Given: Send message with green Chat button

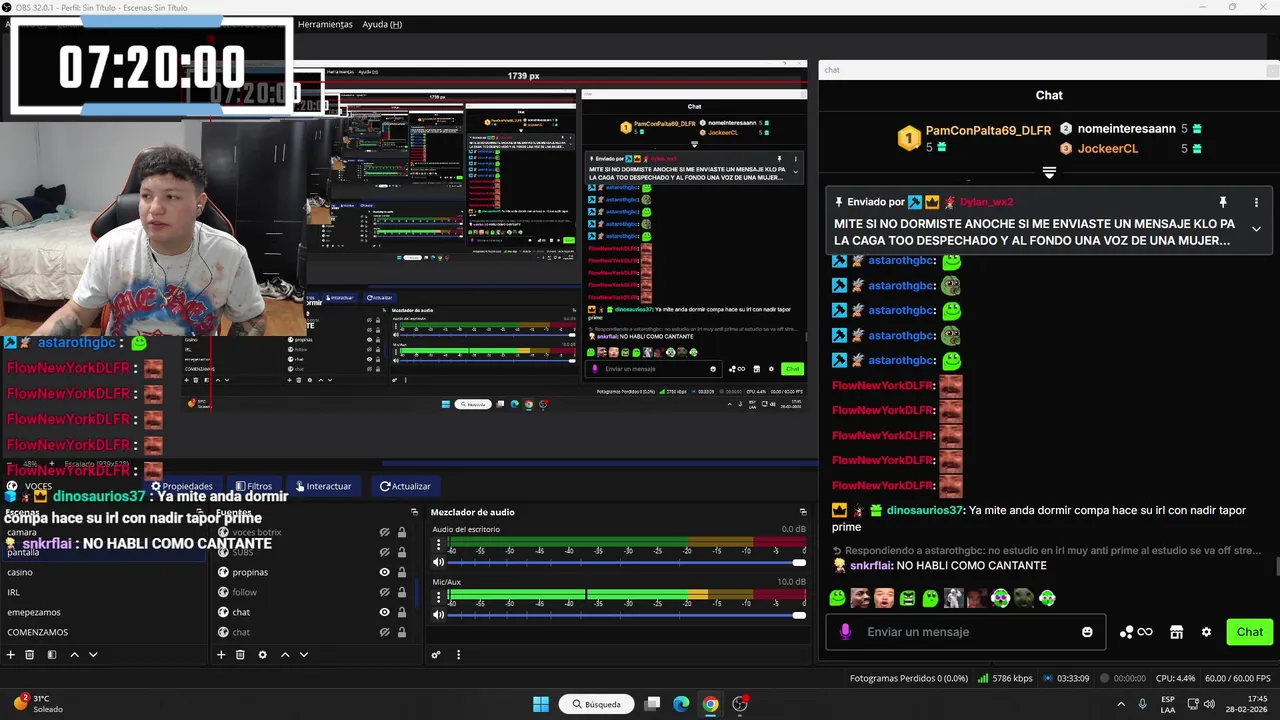Looking at the screenshot, I should point(1250,632).
